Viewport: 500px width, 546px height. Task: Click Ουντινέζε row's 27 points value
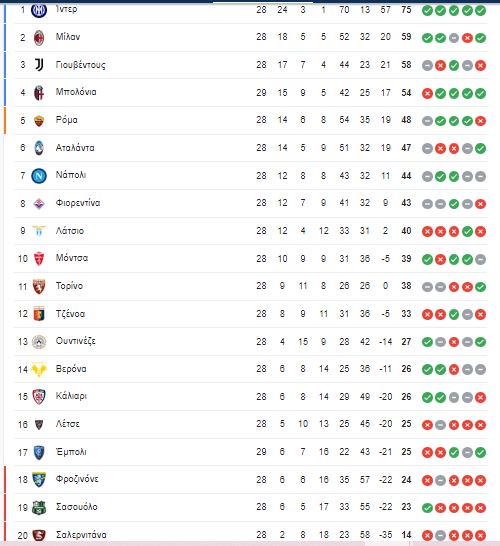[406, 342]
